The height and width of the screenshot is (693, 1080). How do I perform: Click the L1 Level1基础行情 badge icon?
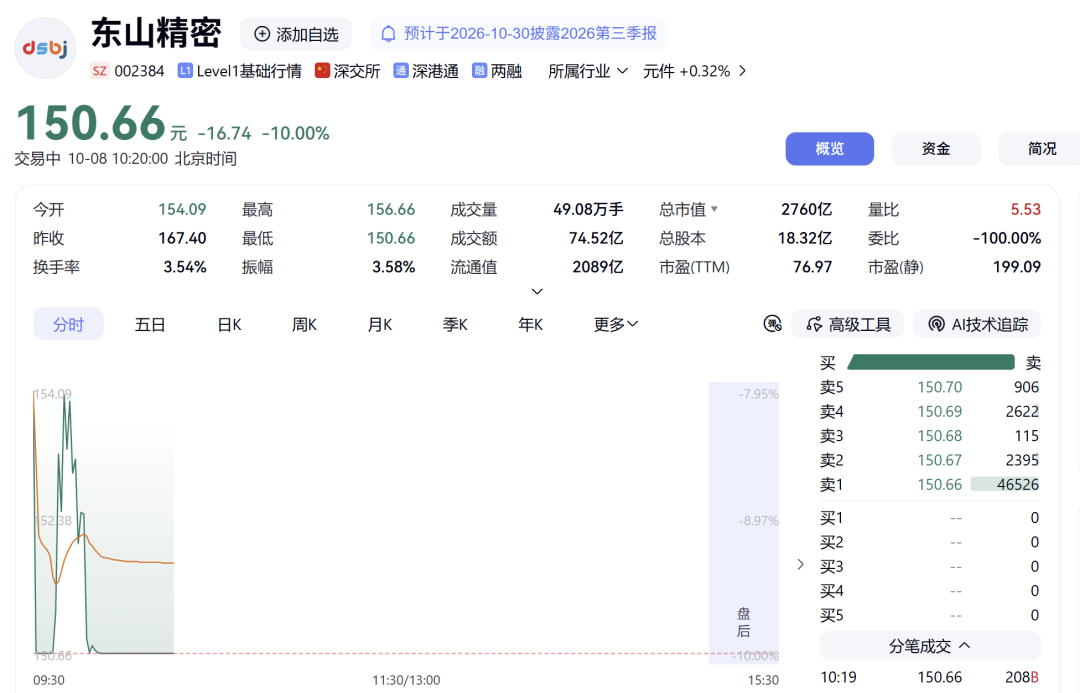point(185,71)
